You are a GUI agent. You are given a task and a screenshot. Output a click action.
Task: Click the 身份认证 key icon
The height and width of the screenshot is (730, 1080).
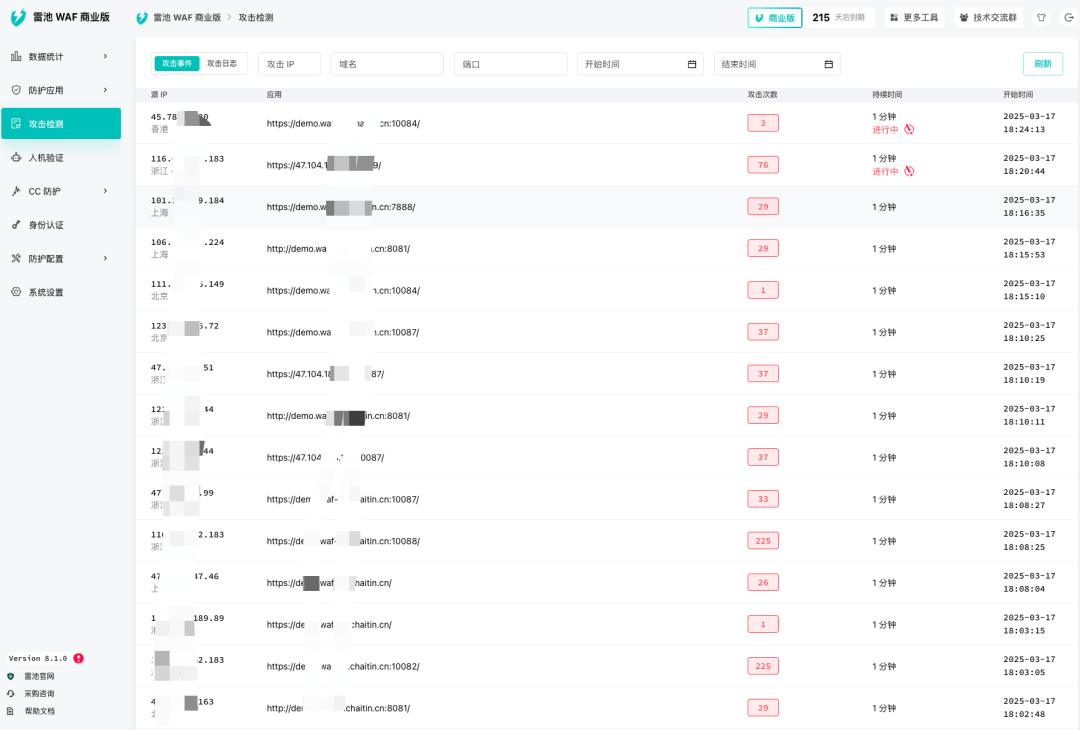[x=16, y=225]
